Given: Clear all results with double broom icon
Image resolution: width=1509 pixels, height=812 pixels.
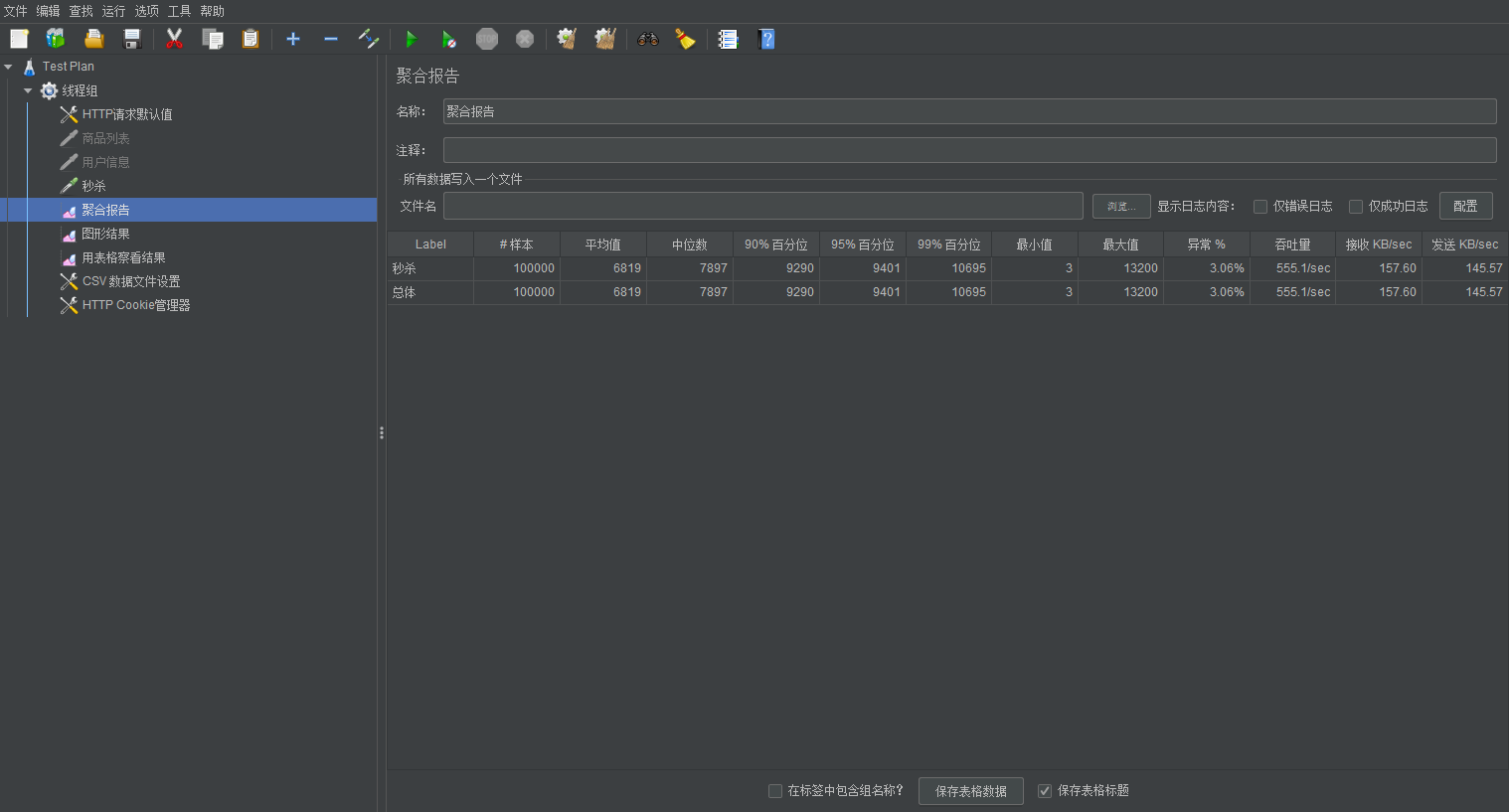Looking at the screenshot, I should [605, 39].
